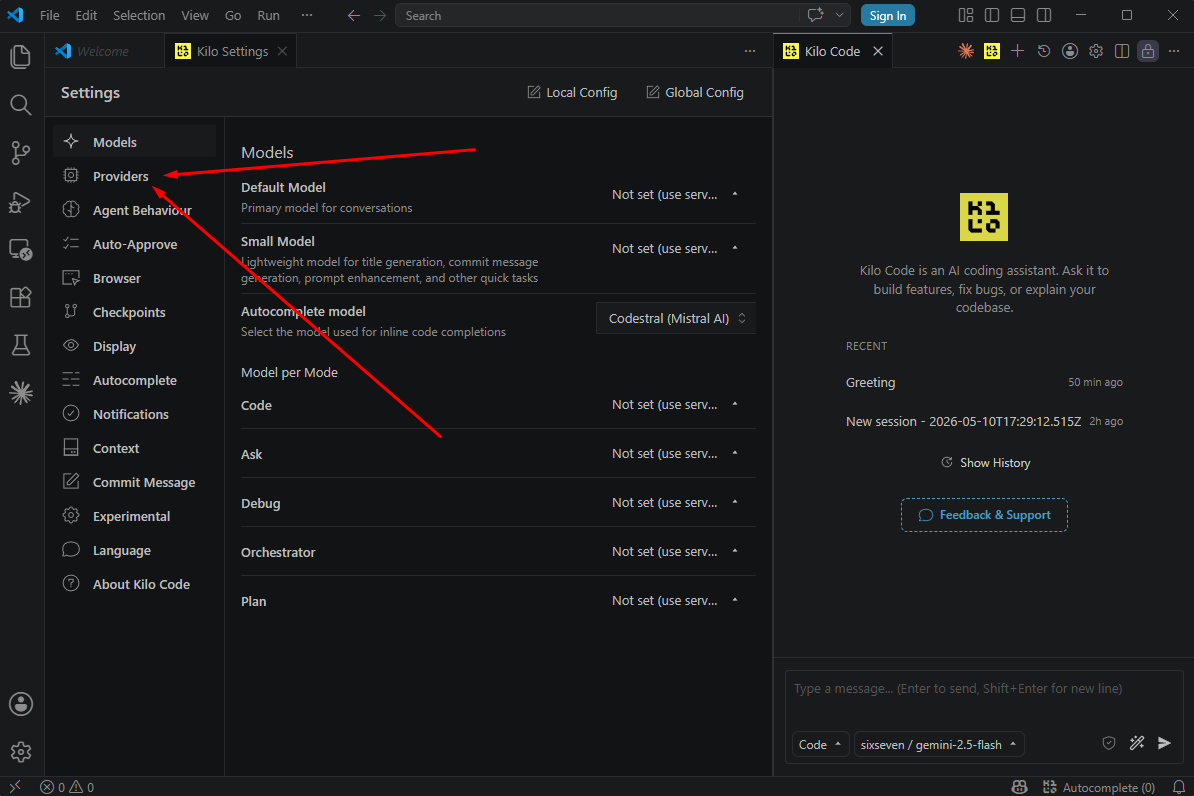Viewport: 1194px width, 796px height.
Task: Click the enhance prompt magic wand icon
Action: point(1137,743)
